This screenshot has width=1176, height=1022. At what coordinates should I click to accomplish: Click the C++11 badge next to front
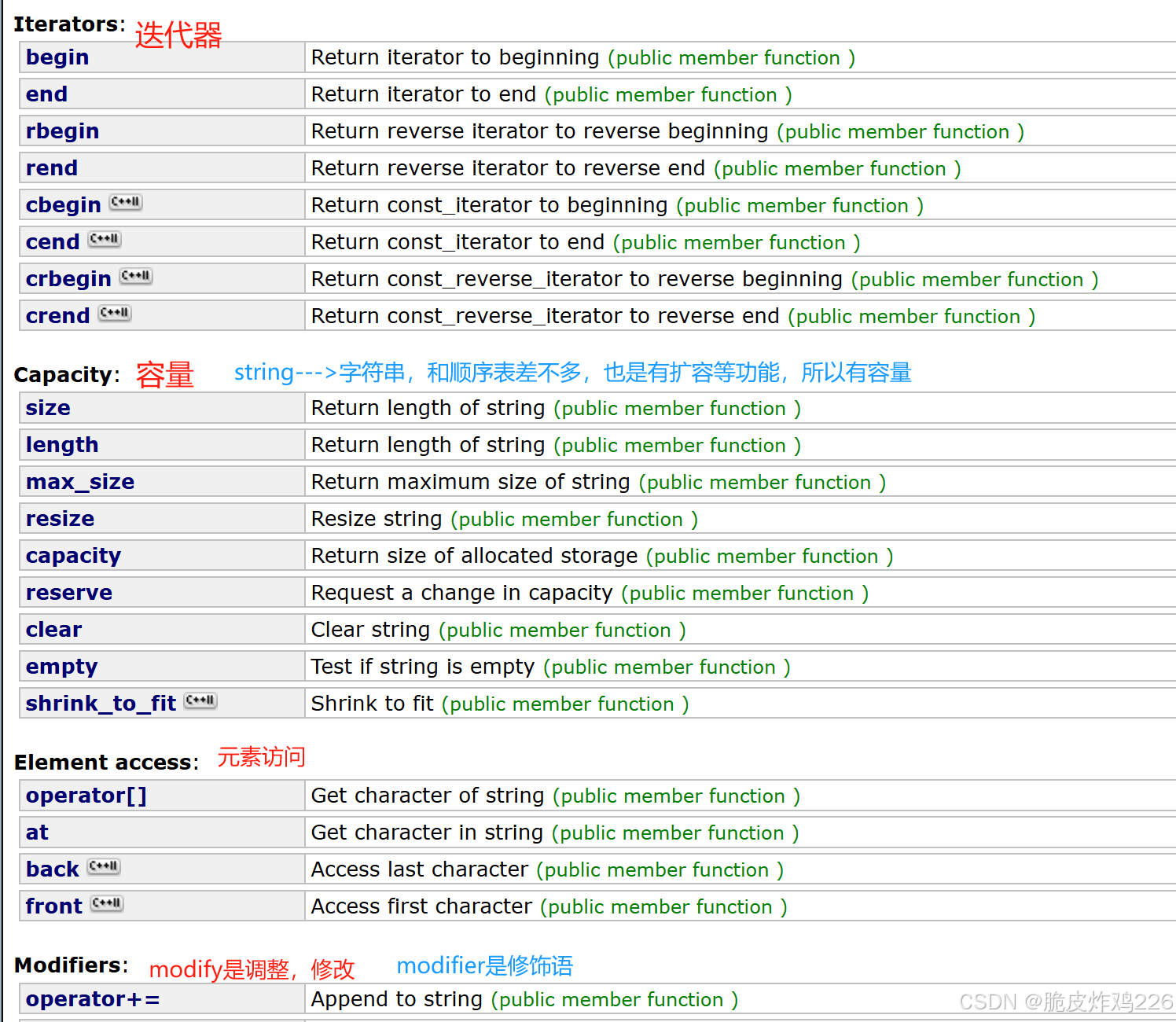tap(106, 903)
